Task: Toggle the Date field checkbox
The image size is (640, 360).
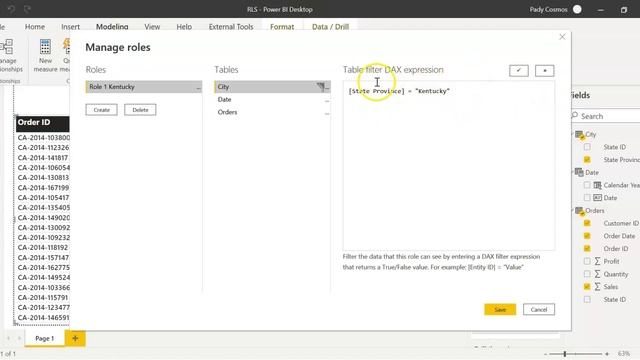Action: [x=587, y=198]
